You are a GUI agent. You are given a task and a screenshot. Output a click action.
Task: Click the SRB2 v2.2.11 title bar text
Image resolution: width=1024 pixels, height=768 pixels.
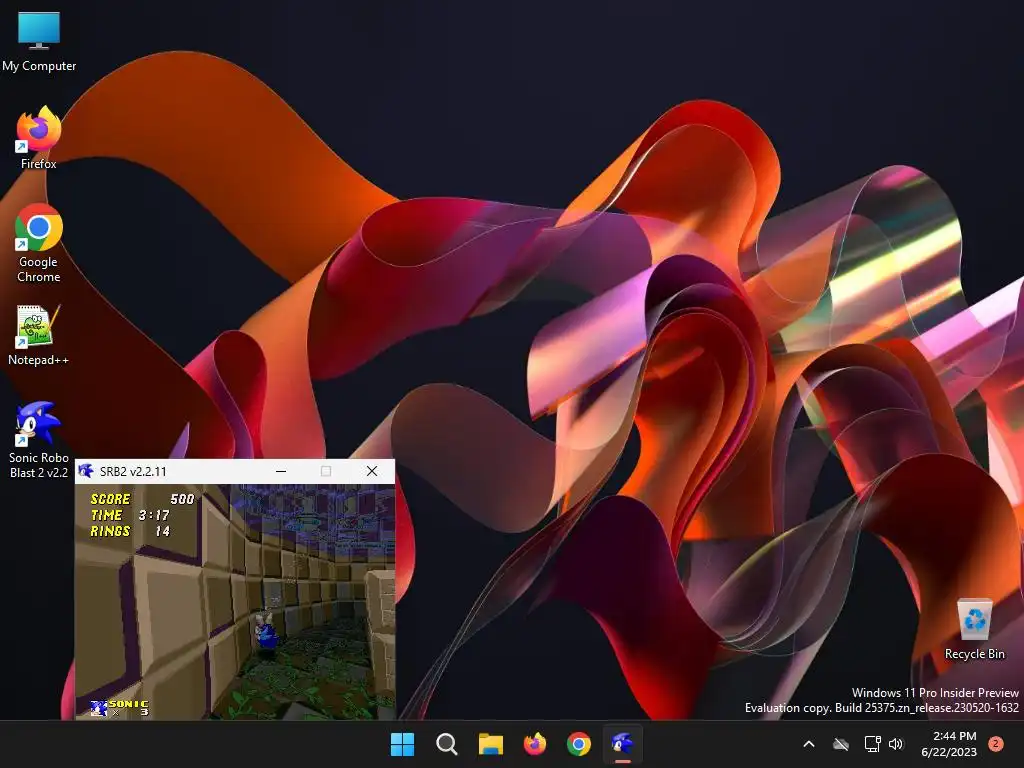point(133,472)
